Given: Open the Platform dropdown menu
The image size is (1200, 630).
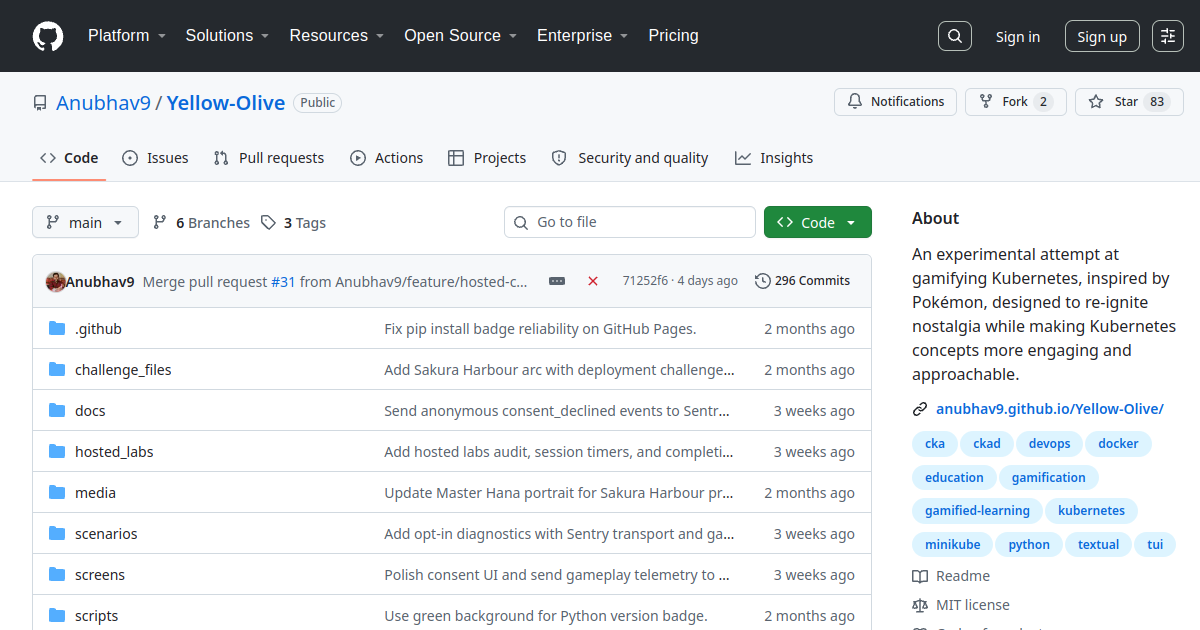Looking at the screenshot, I should point(126,36).
